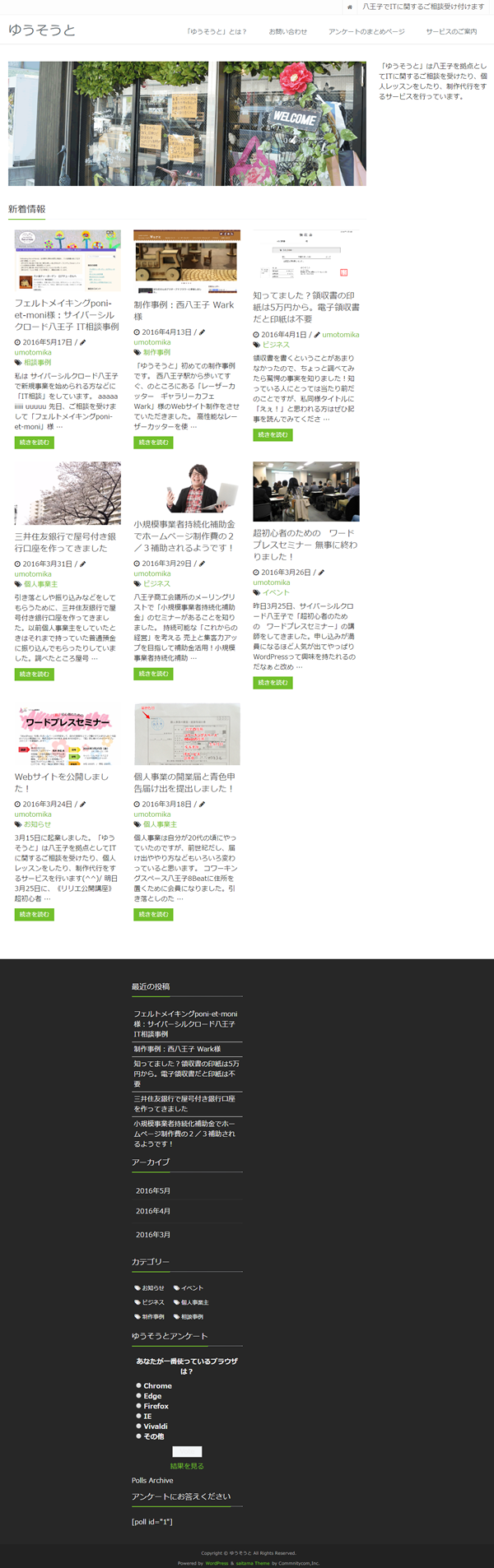Screen dimensions: 494x1568
Task: Click 続きを読む button for 電子領収書 post
Action: (x=273, y=434)
